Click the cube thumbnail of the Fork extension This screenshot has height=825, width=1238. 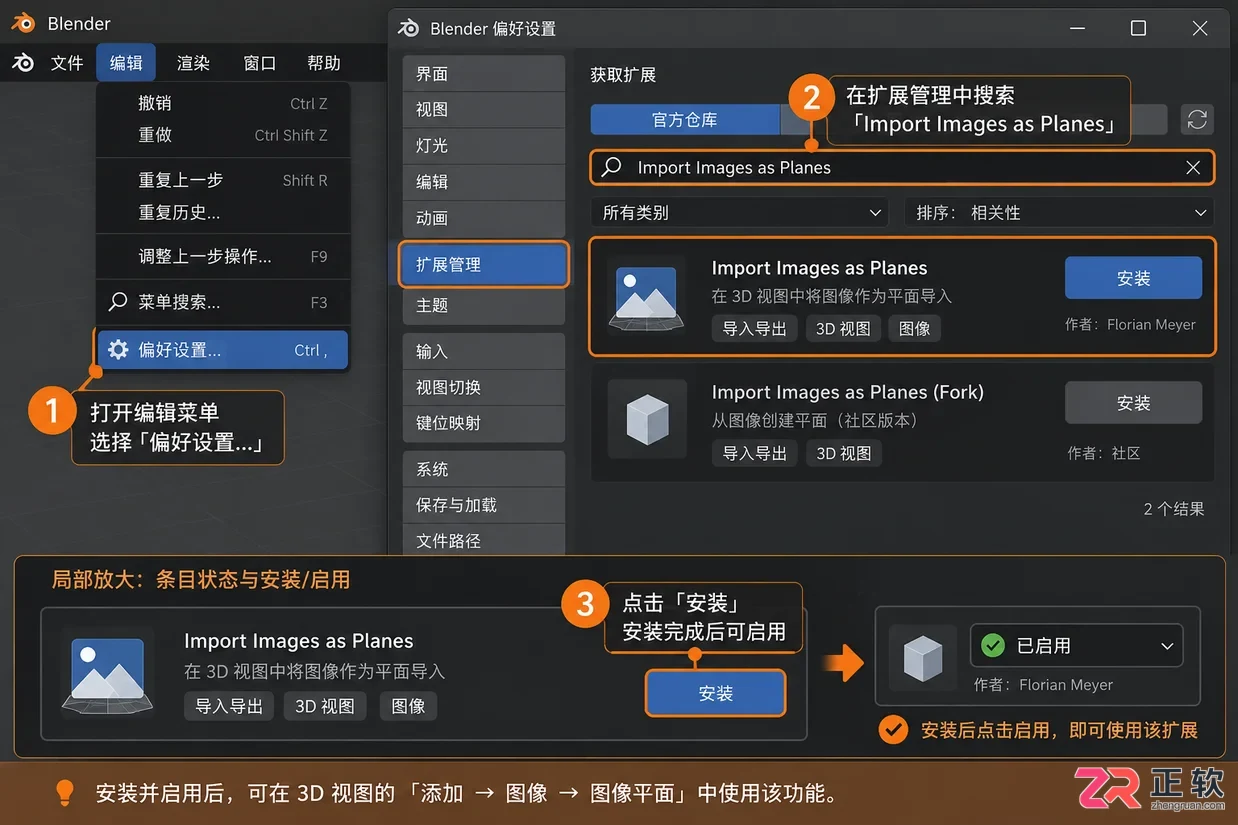[x=647, y=419]
